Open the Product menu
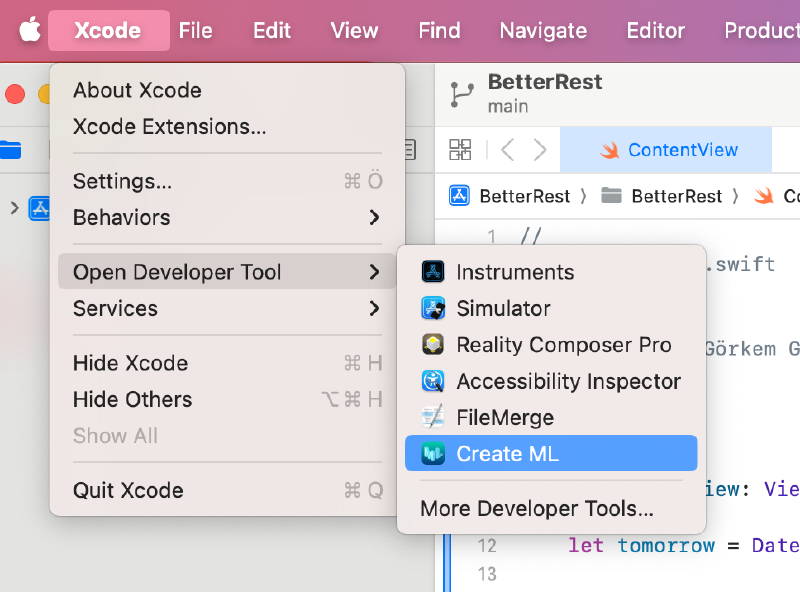This screenshot has height=592, width=800. pos(762,31)
